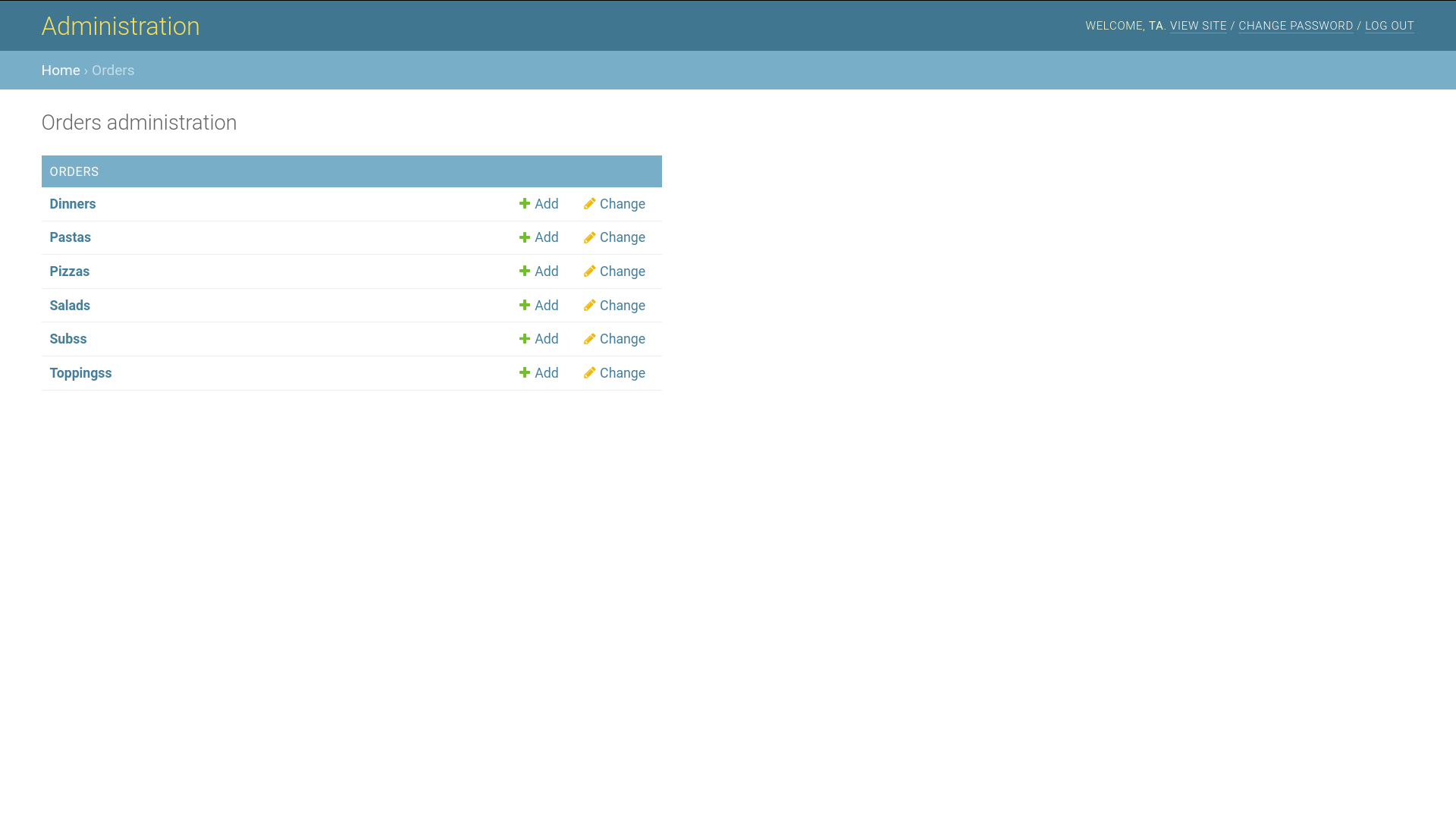
Task: Open View Site link in header
Action: click(x=1198, y=26)
